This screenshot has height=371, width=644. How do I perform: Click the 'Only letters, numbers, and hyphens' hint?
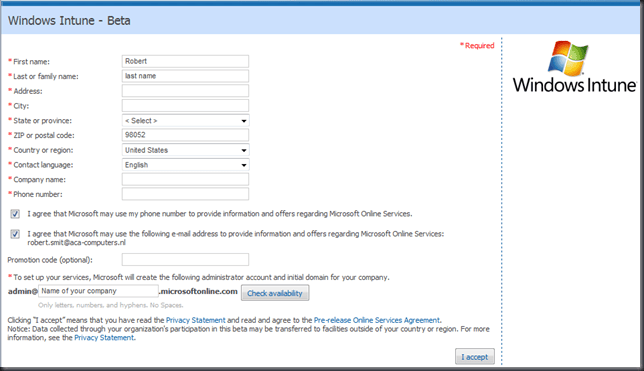(110, 305)
